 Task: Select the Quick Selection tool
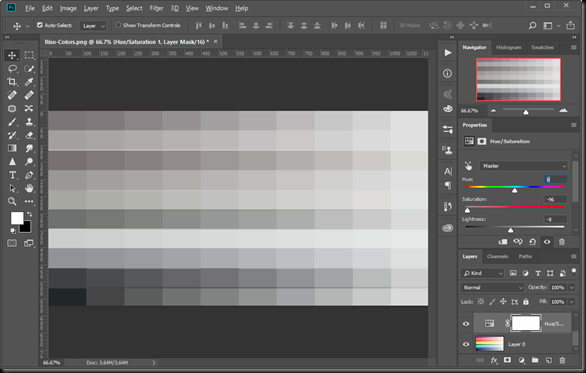pyautogui.click(x=29, y=69)
